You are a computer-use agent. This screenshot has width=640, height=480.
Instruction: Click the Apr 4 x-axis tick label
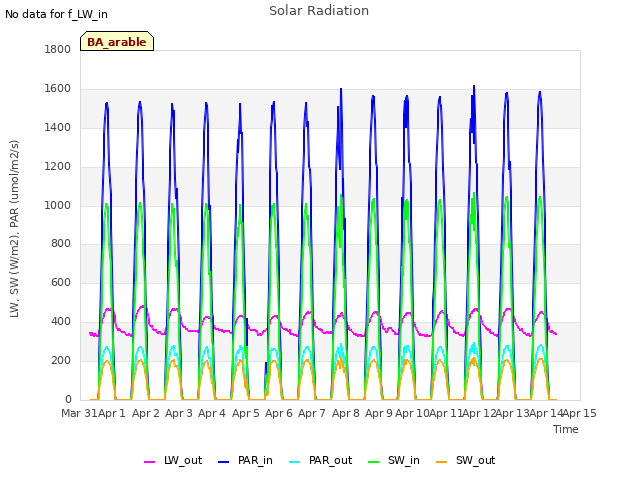(x=212, y=413)
